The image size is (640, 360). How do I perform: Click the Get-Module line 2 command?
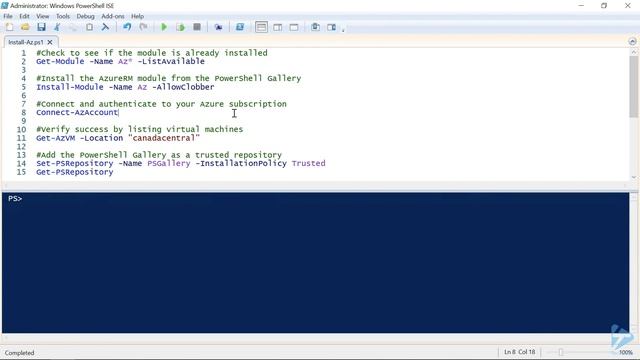coord(60,62)
